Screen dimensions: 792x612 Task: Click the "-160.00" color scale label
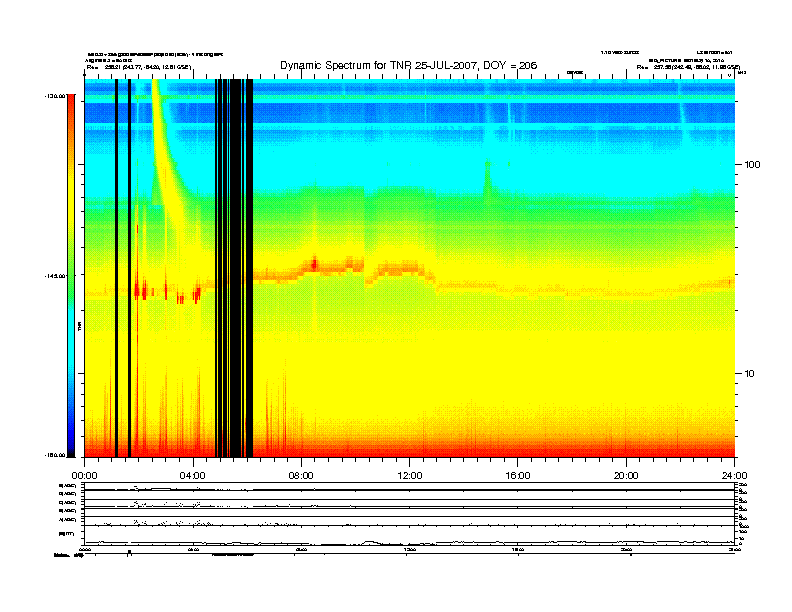click(55, 455)
